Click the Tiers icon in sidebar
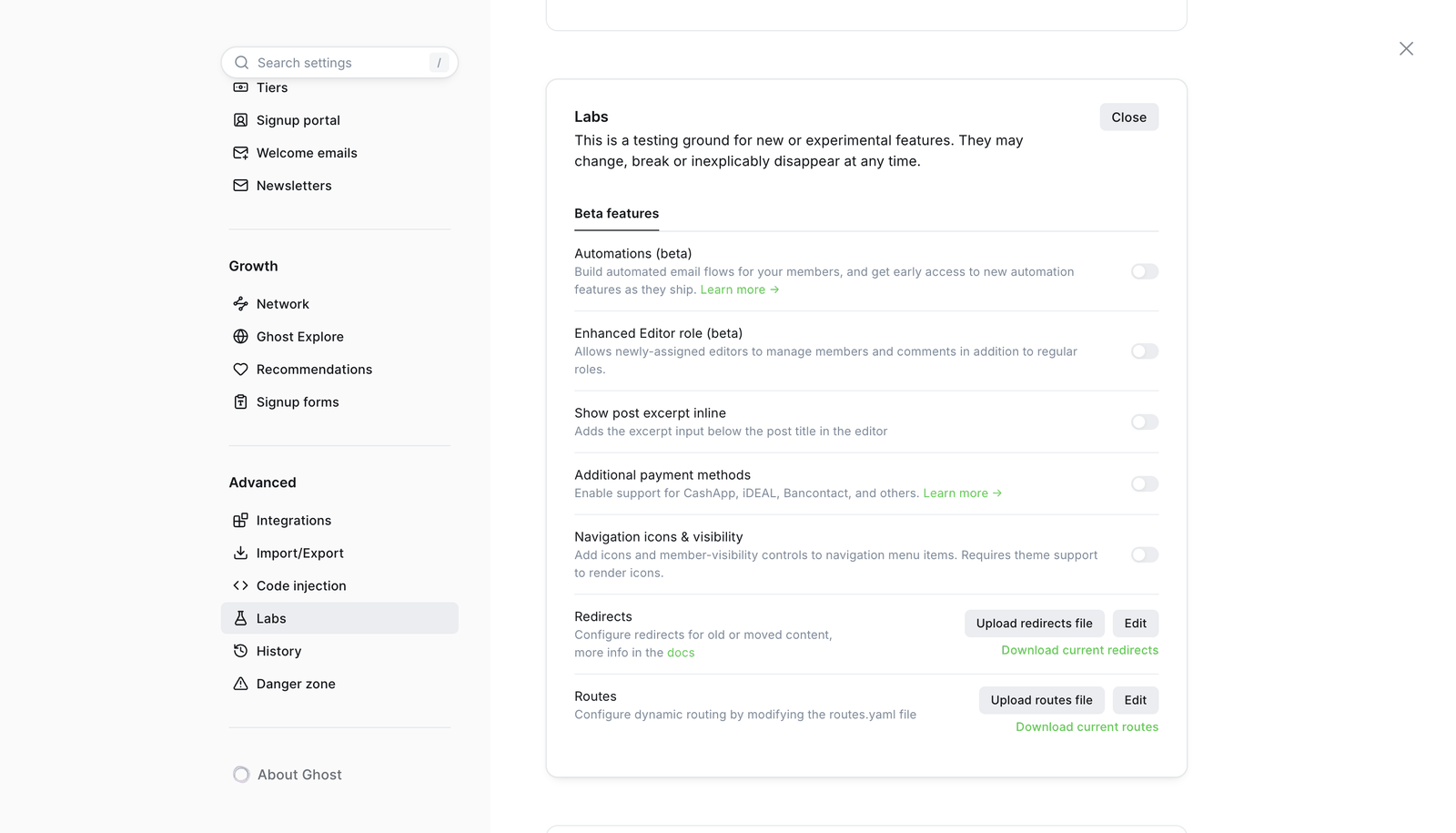Screen dimensions: 1456x833 click(x=240, y=87)
